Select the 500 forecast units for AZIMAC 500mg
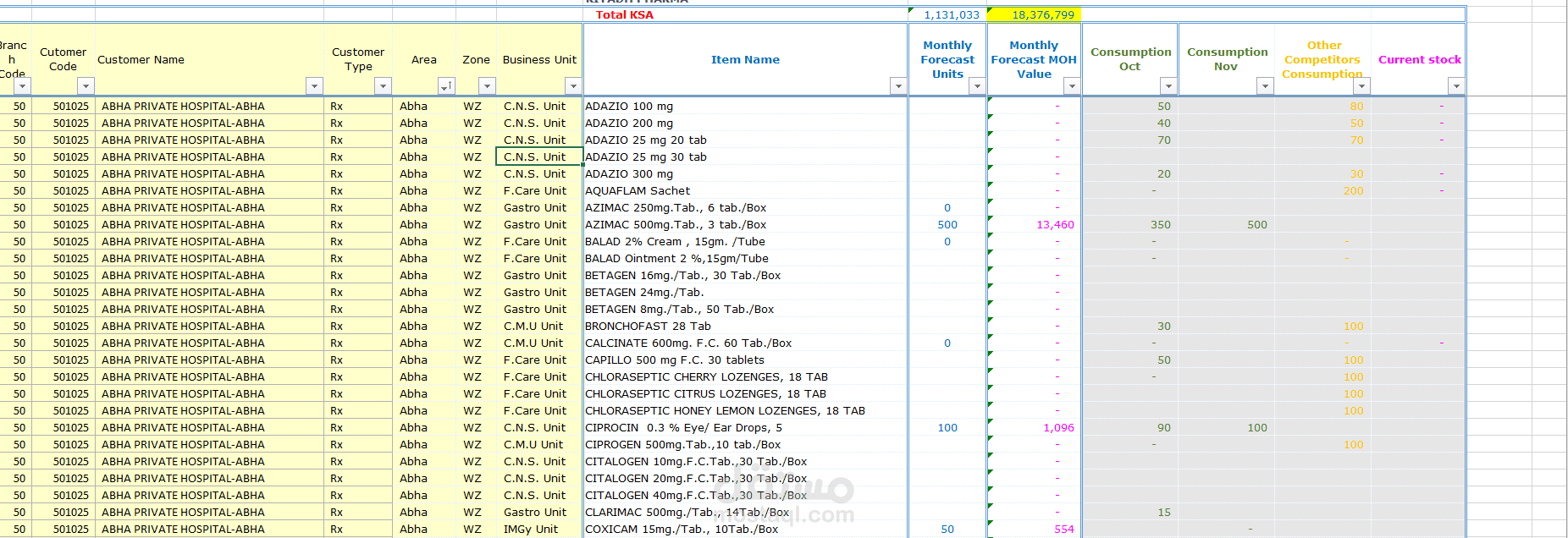The height and width of the screenshot is (538, 1568). 947,225
